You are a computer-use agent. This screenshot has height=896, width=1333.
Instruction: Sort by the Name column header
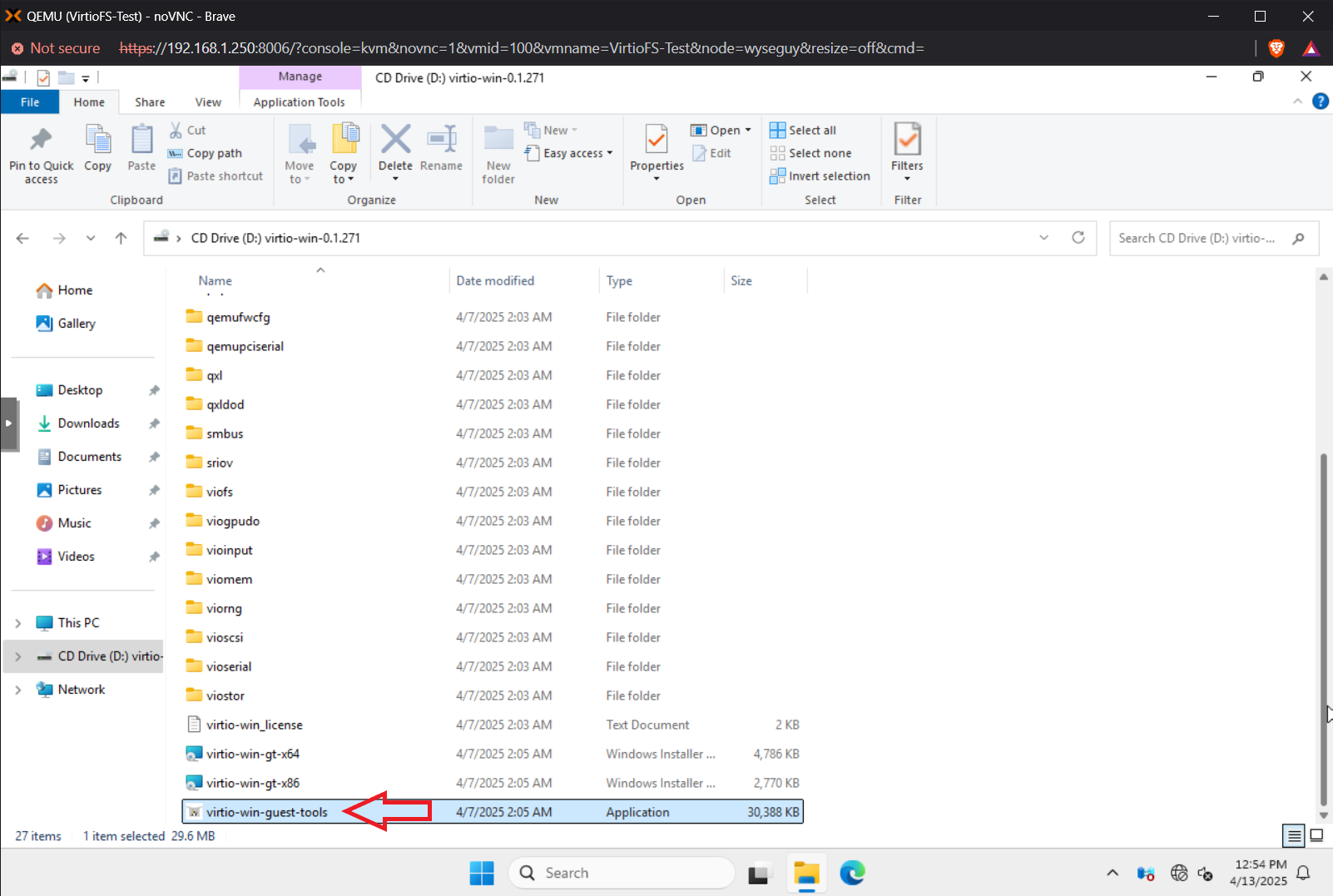216,280
